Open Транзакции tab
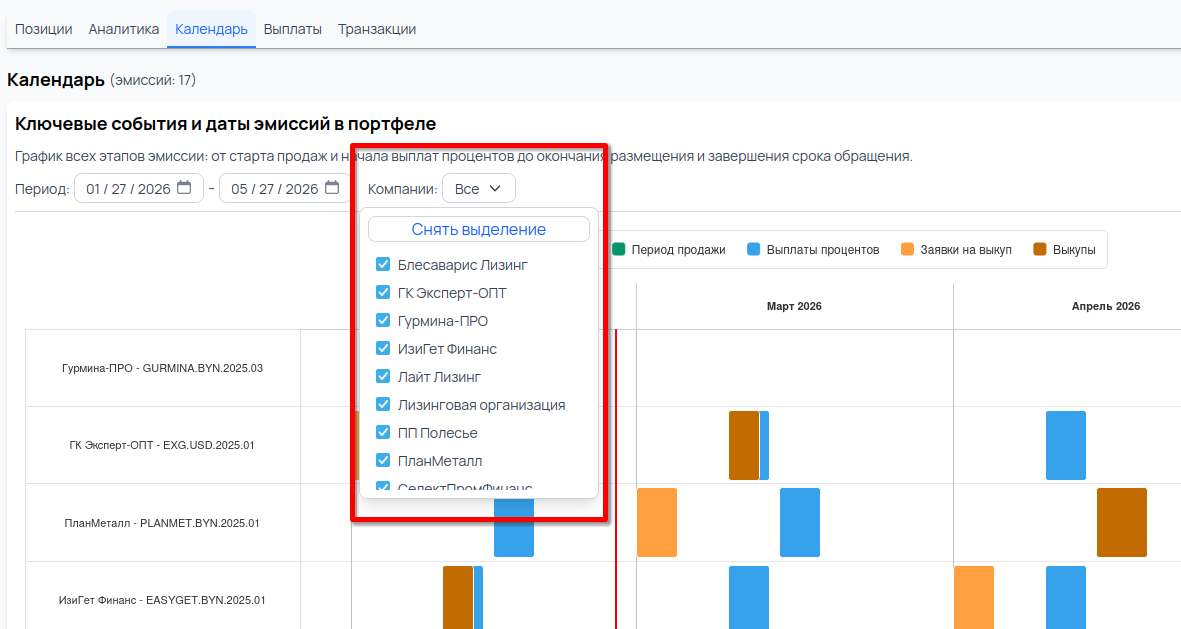Viewport: 1181px width, 629px height. pyautogui.click(x=377, y=29)
